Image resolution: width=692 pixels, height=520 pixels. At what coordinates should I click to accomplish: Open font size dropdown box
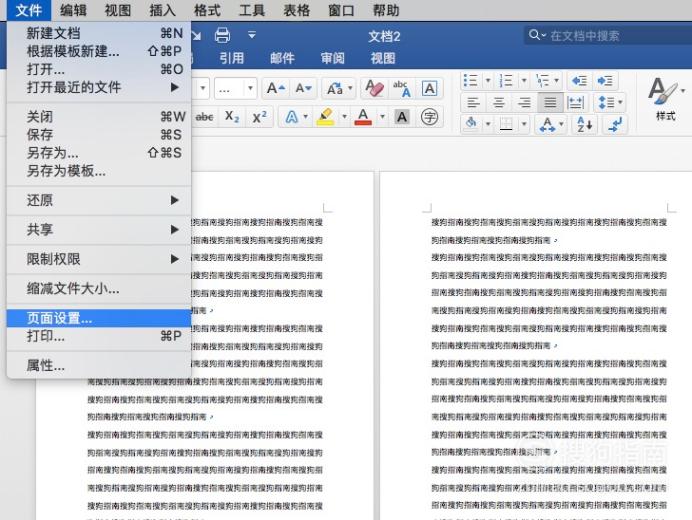235,89
